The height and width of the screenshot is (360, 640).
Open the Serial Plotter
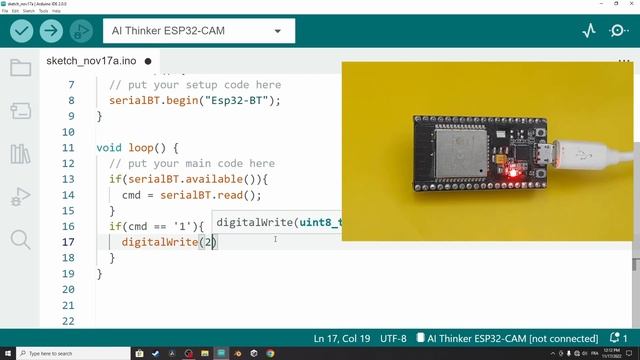[589, 31]
